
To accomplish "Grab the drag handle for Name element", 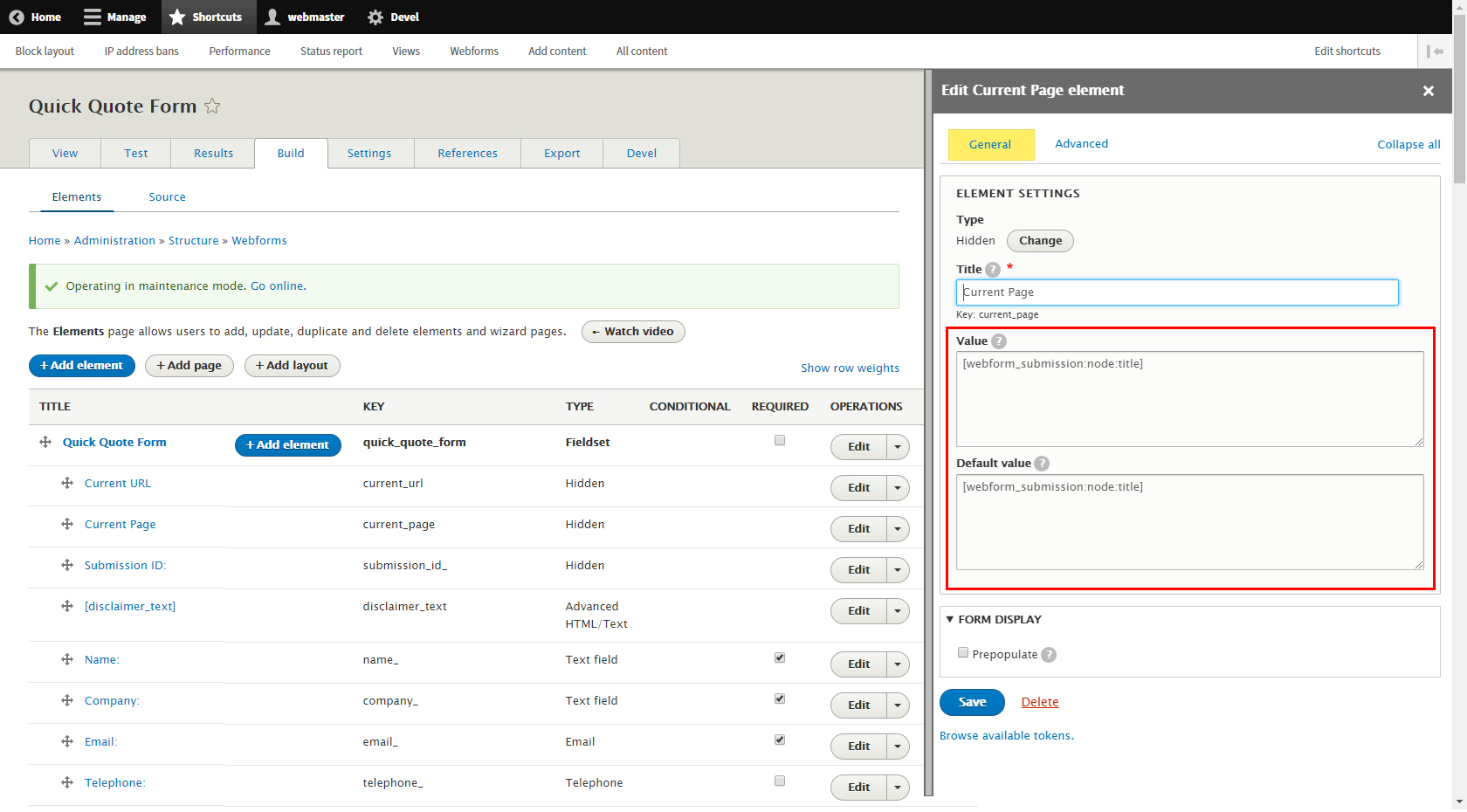I will click(x=67, y=659).
